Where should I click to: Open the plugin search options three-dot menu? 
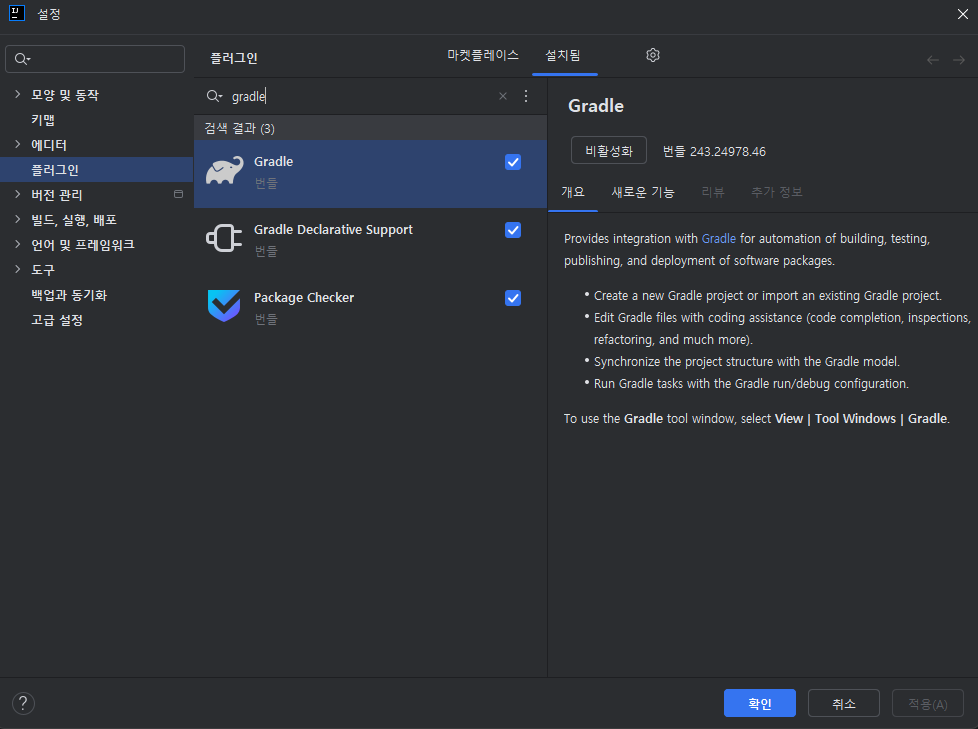[526, 96]
